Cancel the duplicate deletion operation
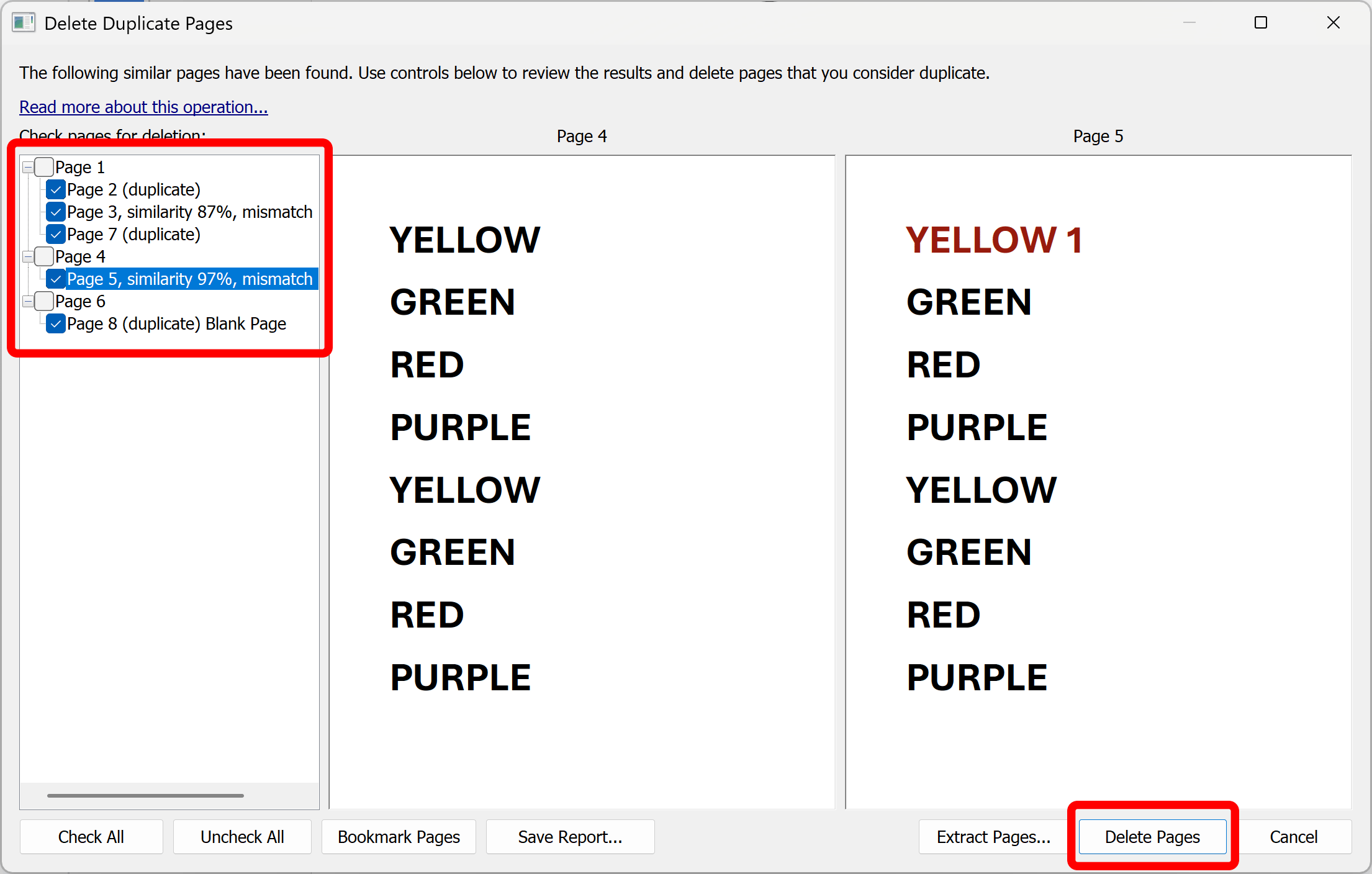 tap(1293, 836)
